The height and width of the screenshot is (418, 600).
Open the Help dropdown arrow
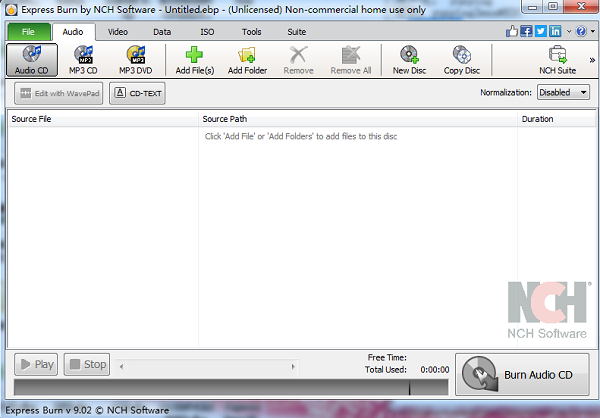click(592, 31)
